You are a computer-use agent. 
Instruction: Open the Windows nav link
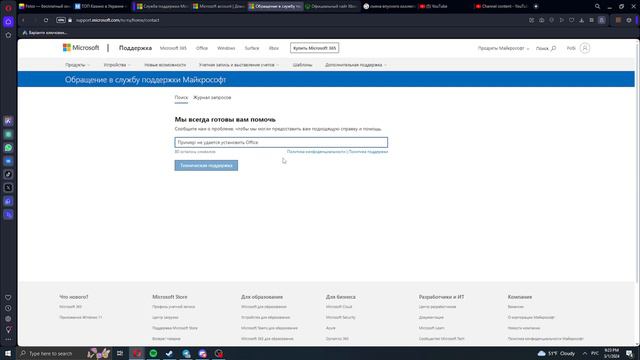pyautogui.click(x=226, y=48)
